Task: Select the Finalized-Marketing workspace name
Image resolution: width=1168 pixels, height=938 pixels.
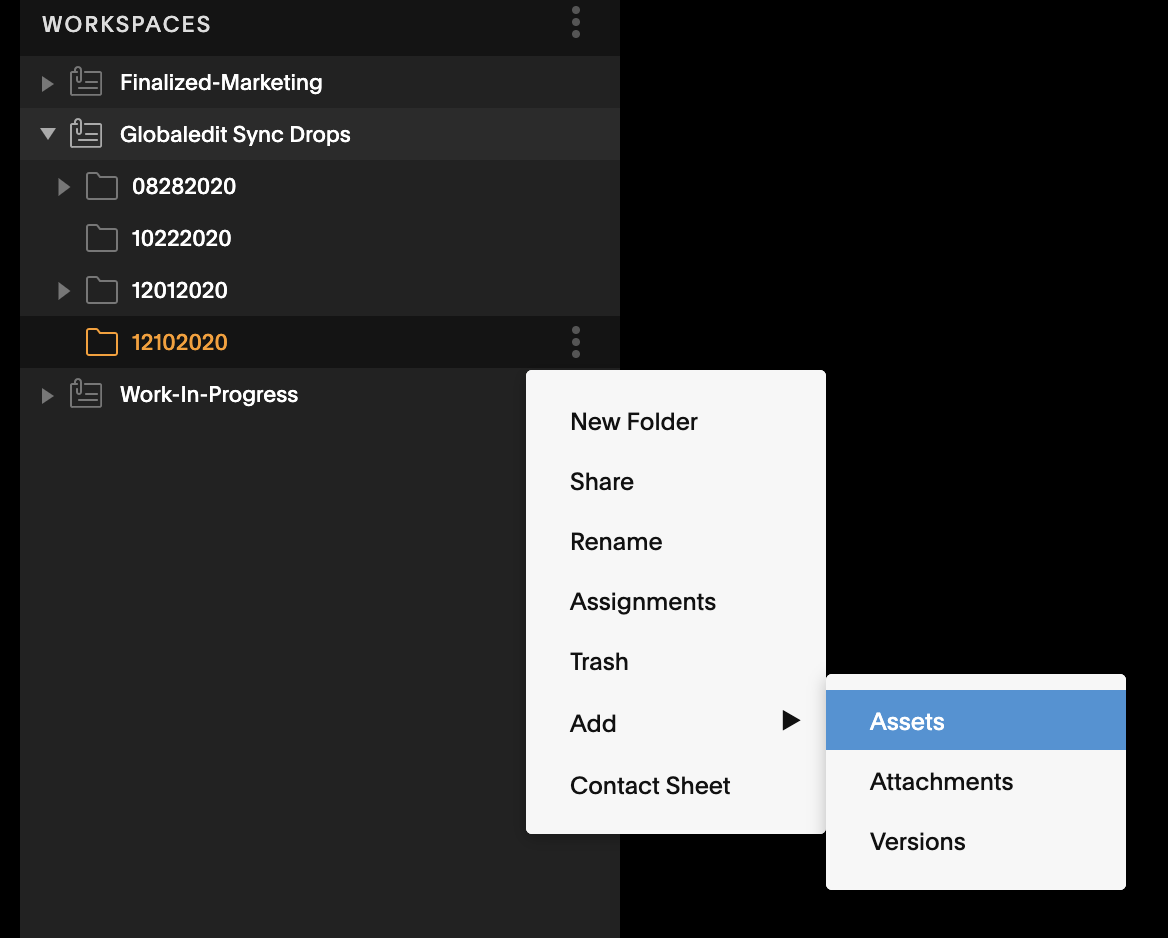Action: 221,82
